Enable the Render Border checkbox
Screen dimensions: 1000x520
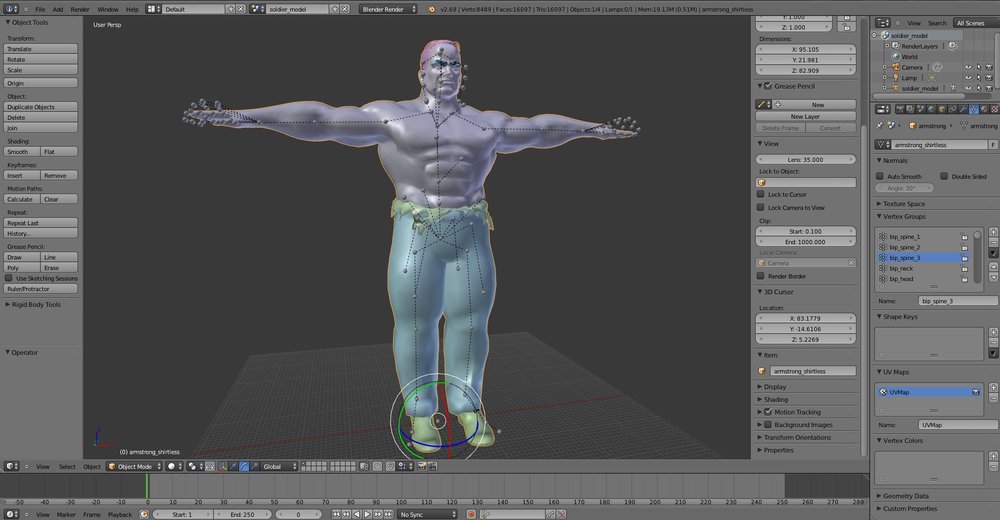[x=760, y=276]
